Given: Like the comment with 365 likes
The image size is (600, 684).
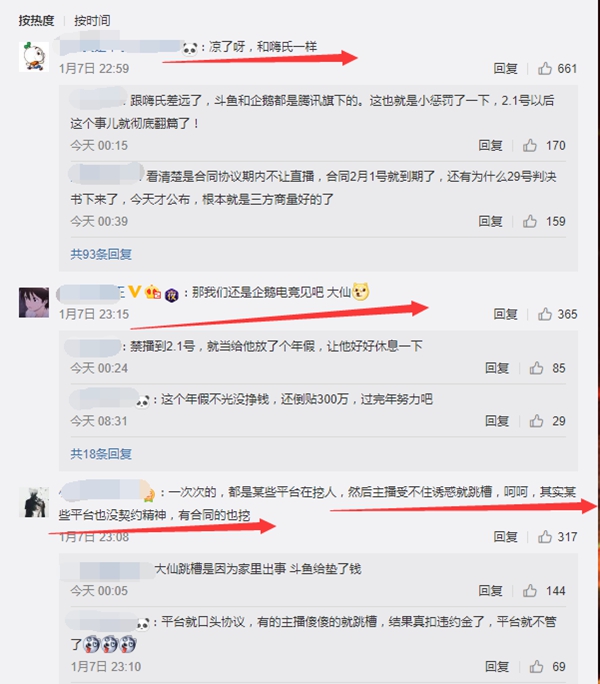Looking at the screenshot, I should [545, 314].
